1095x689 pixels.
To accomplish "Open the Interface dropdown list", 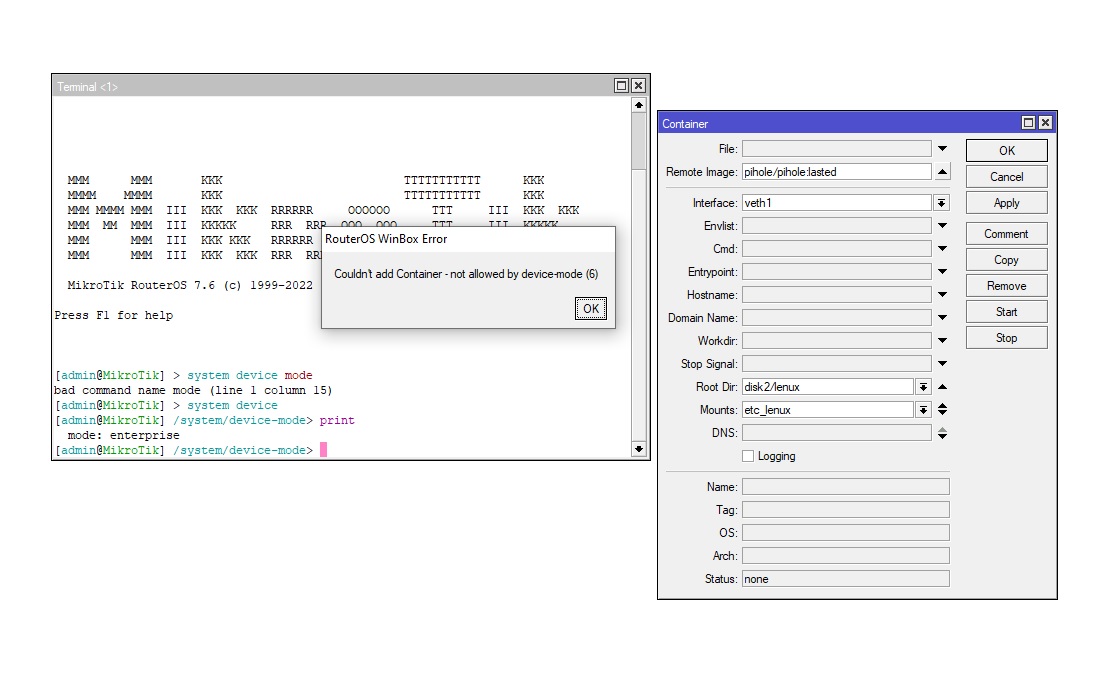I will pos(941,202).
